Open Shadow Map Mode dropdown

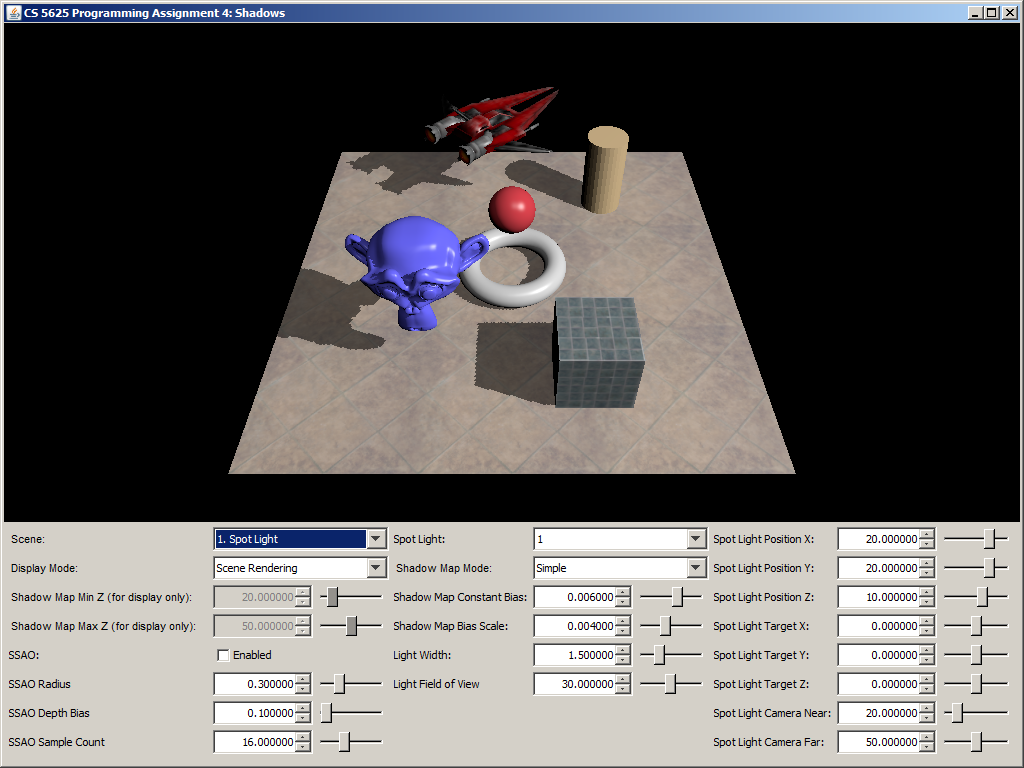coord(696,568)
